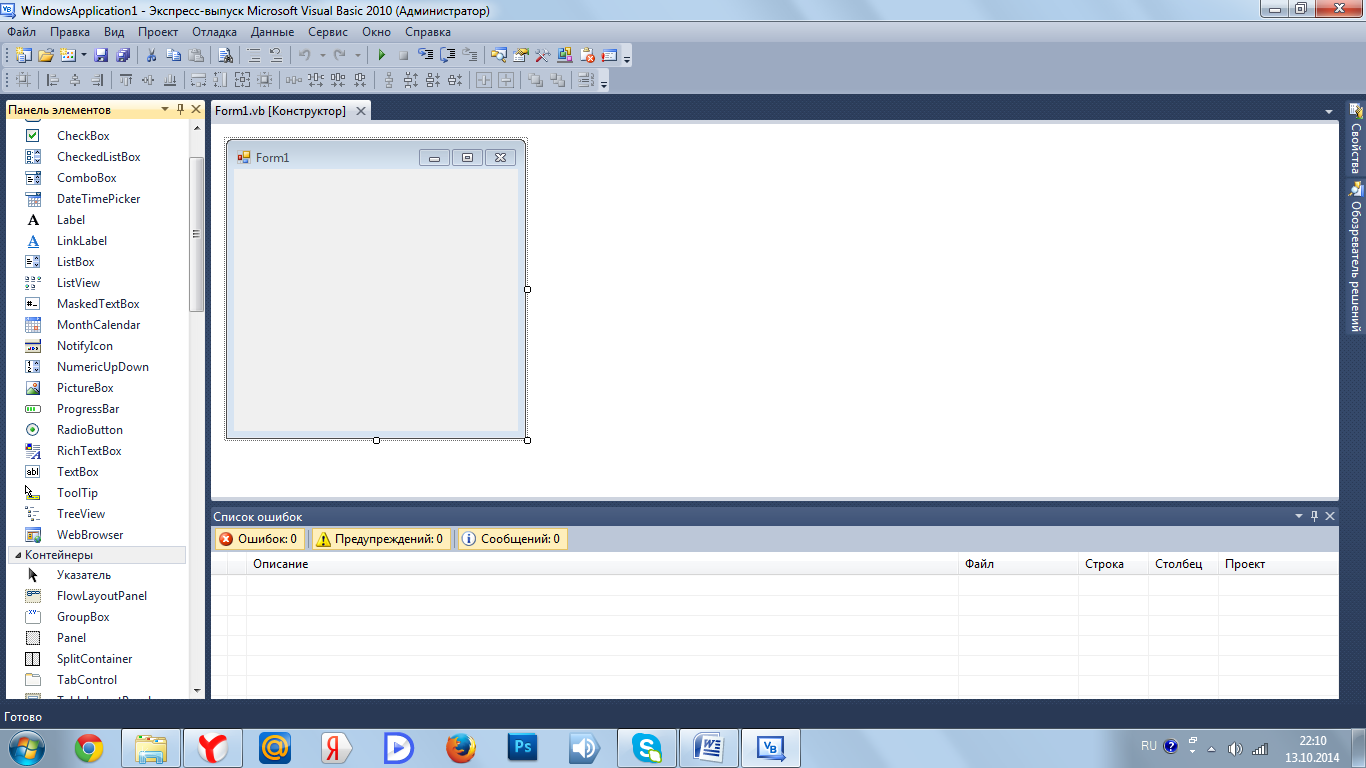Open Skype from the taskbar

[647, 748]
